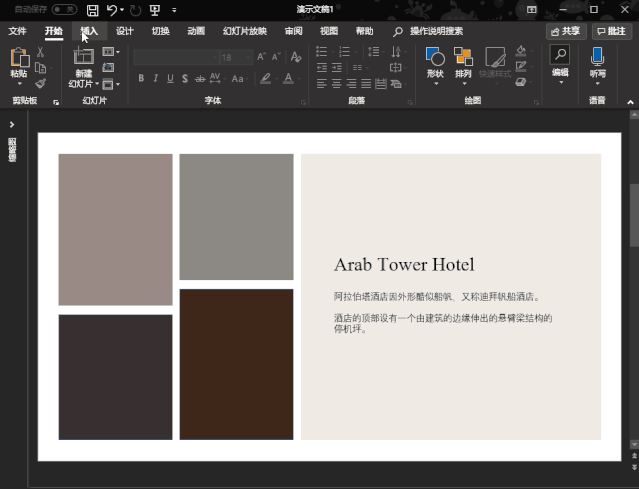This screenshot has width=639, height=489.
Task: Click the Shapes (形状) icon
Action: [x=435, y=57]
